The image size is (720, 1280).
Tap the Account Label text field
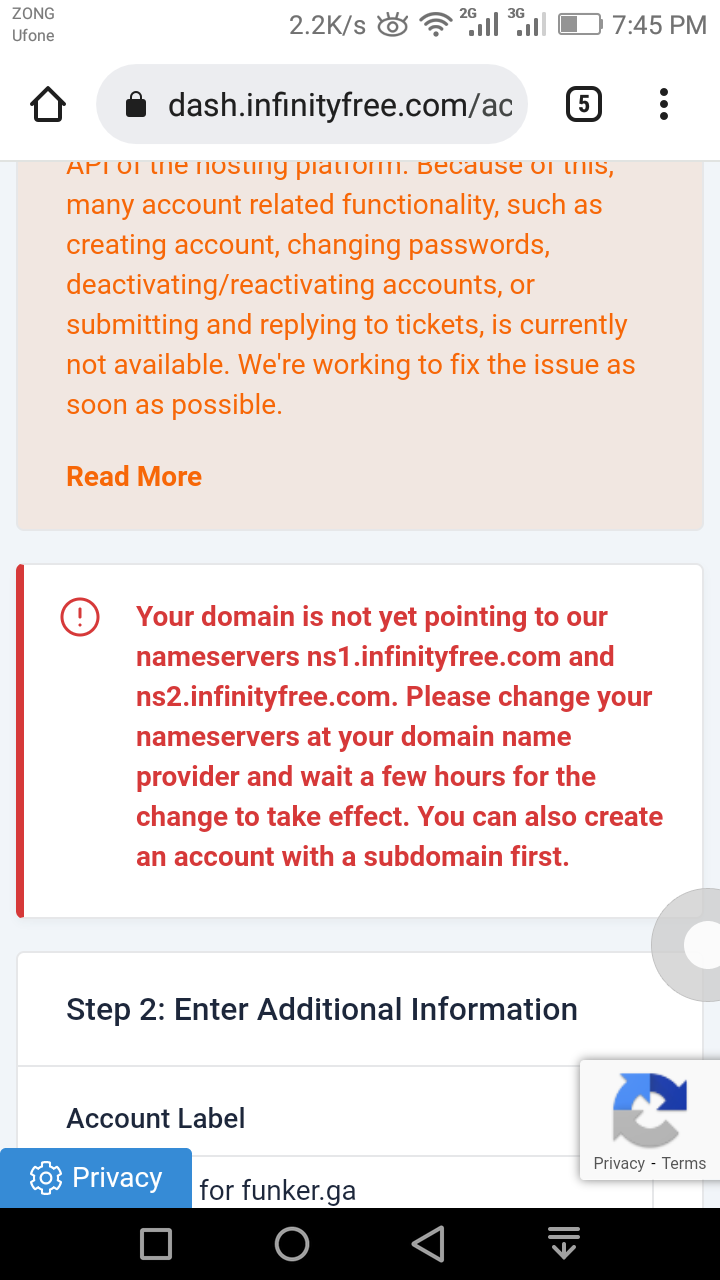[420, 1191]
